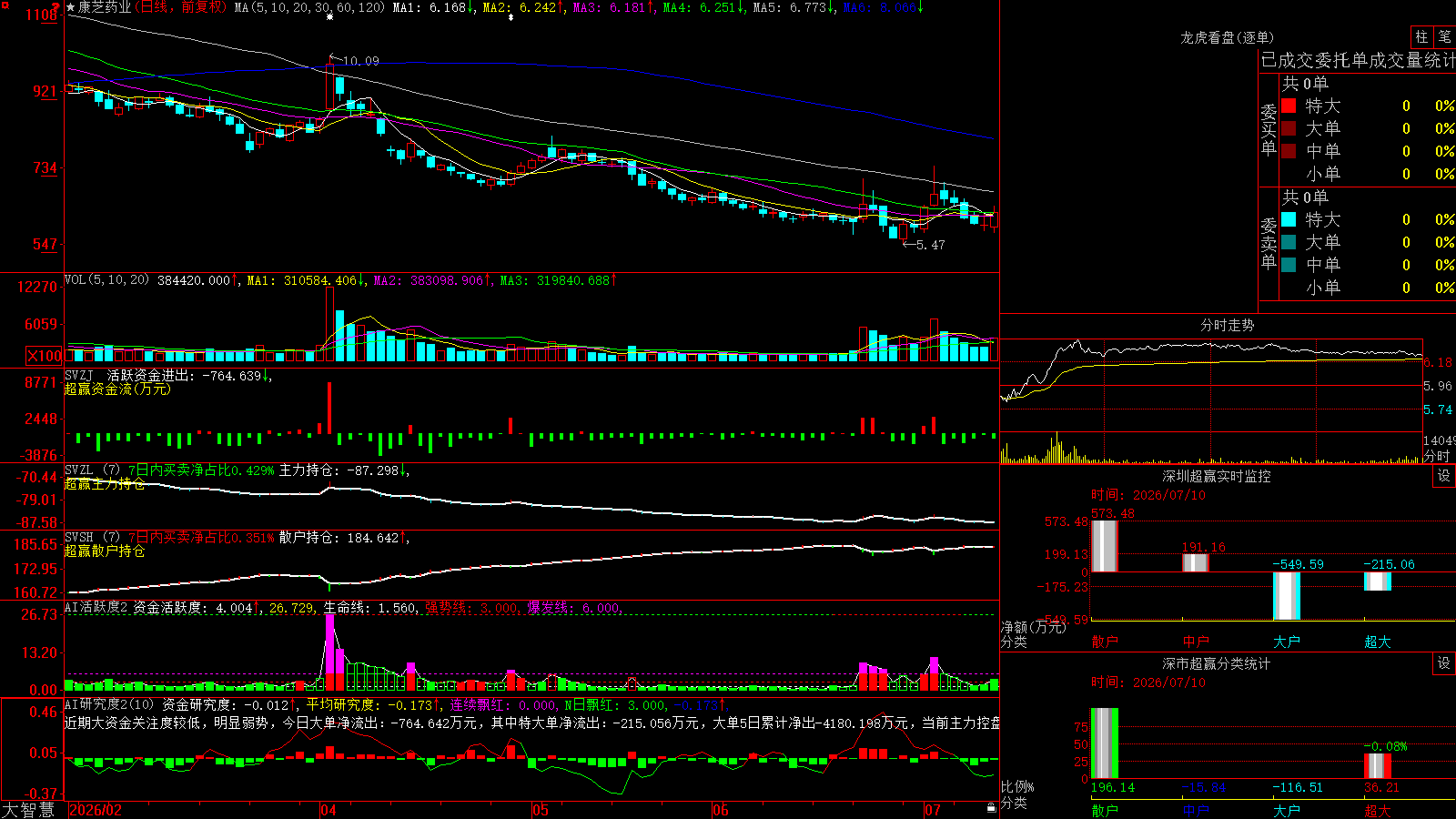Click the 超赢散户持仓 label

(105, 551)
